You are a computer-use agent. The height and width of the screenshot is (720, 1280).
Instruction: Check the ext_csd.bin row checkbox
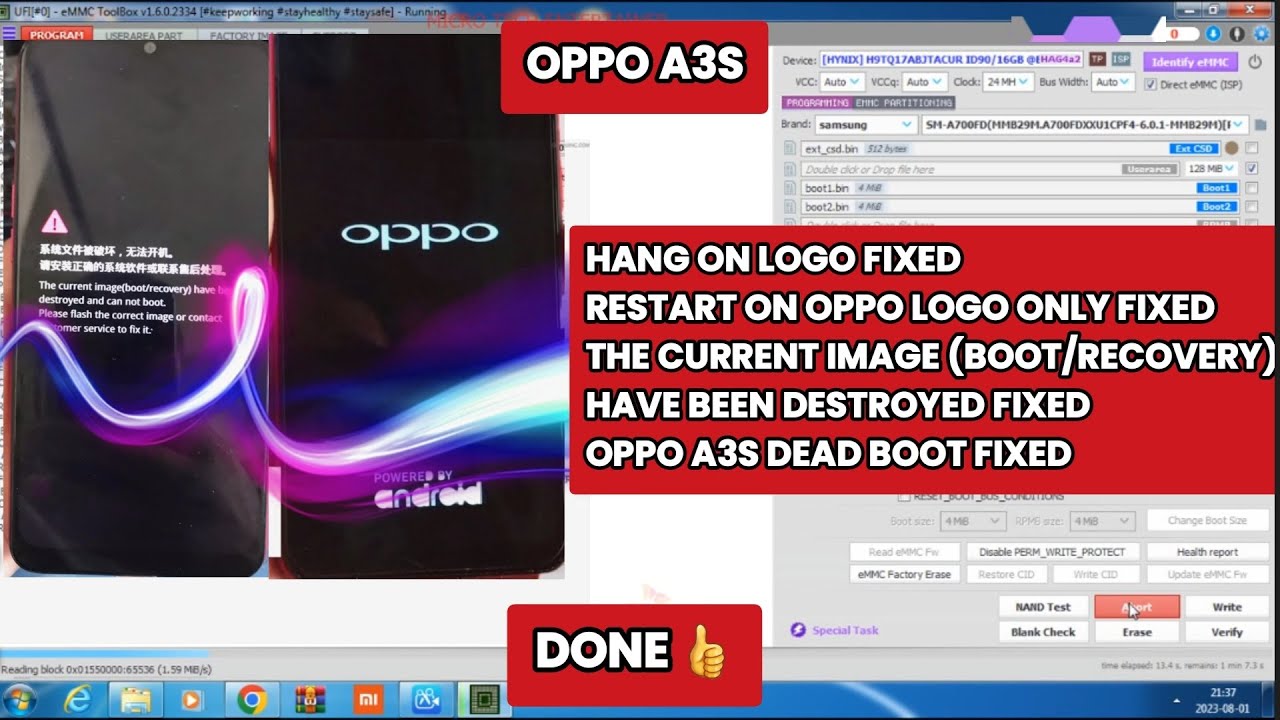[x=1252, y=149]
